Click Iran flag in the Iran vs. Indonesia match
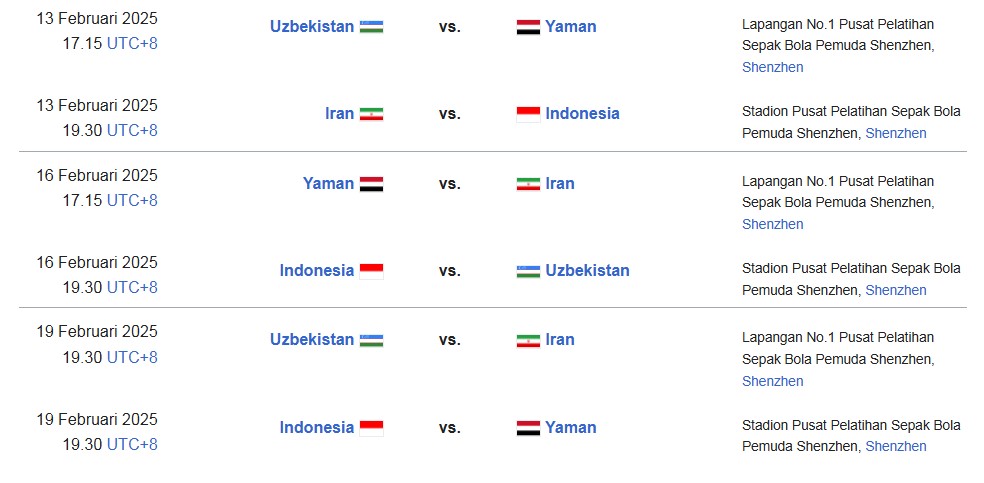 click(x=372, y=114)
